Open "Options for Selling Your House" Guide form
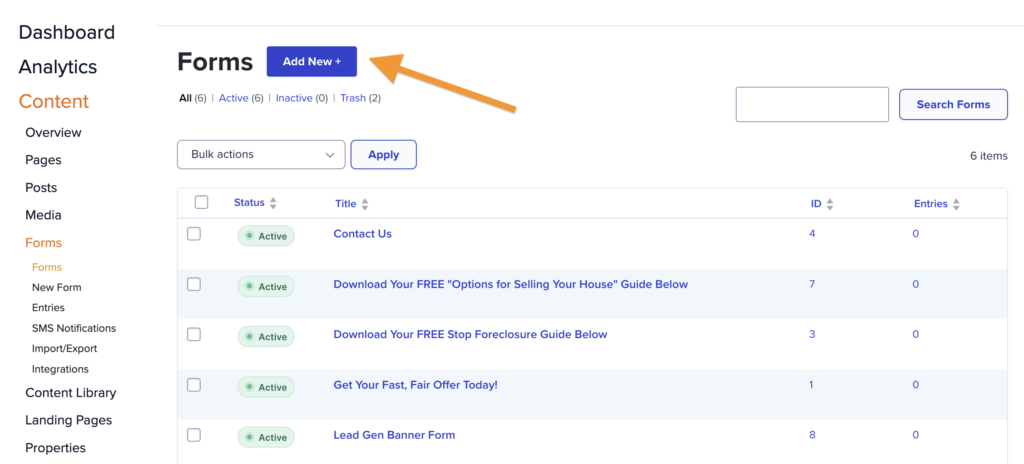 [511, 284]
